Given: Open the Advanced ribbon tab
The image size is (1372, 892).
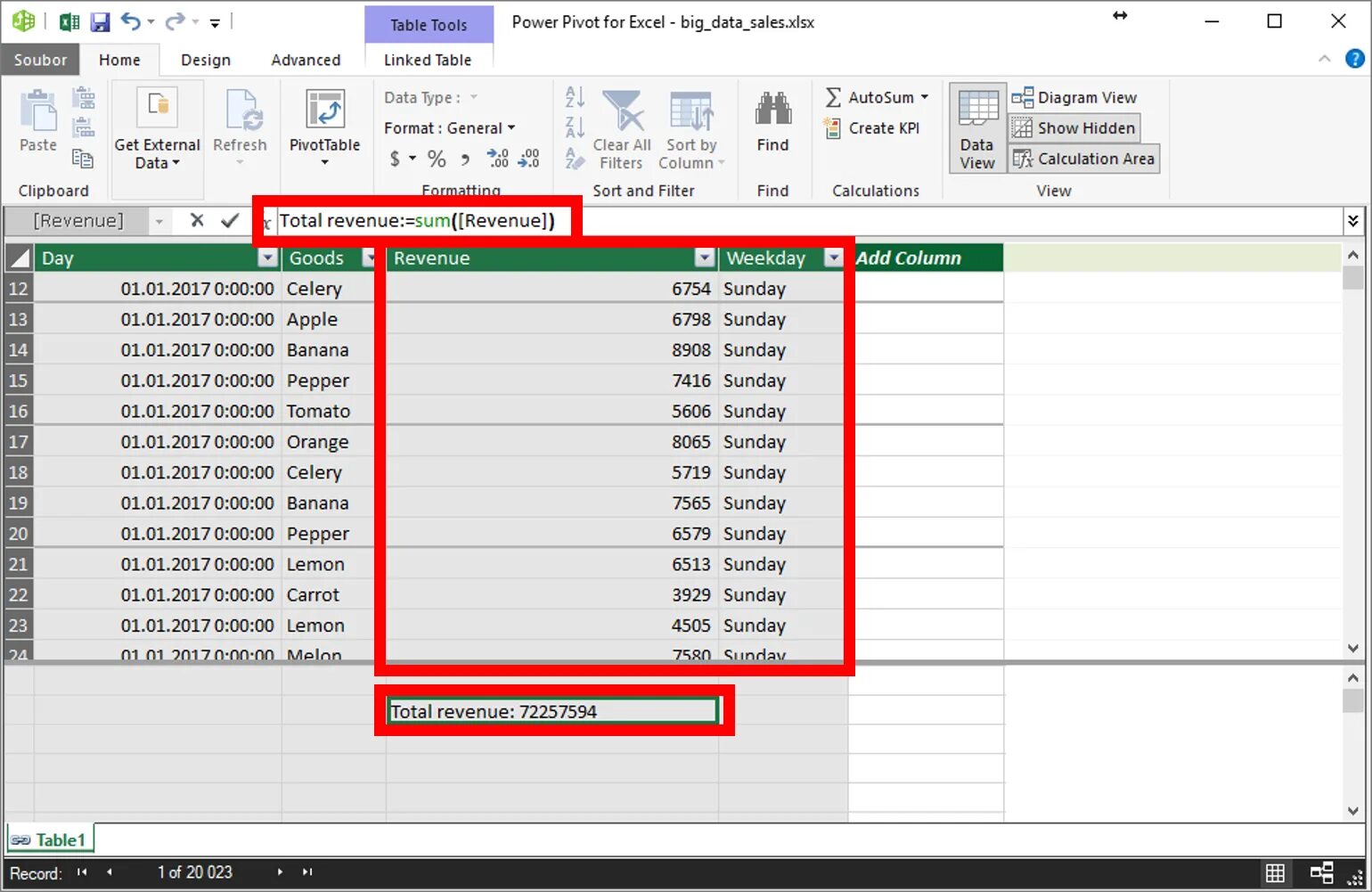Looking at the screenshot, I should click(x=306, y=60).
